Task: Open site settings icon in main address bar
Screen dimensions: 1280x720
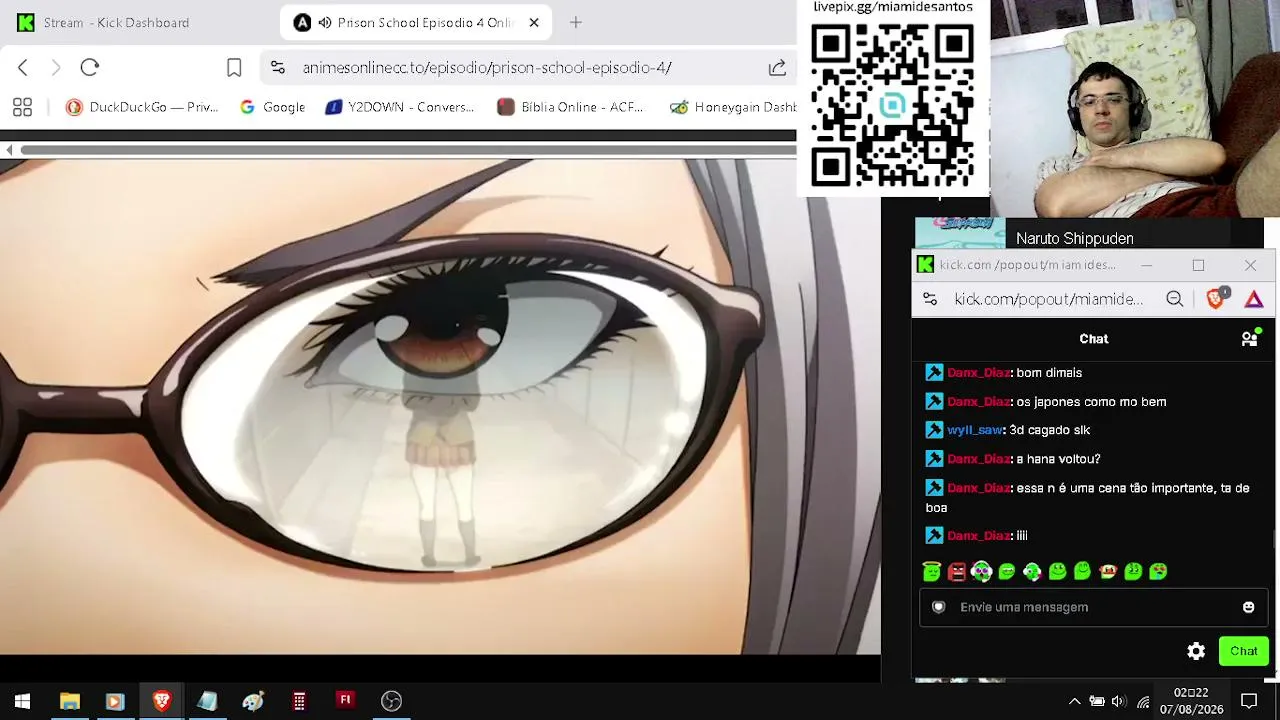Action: [278, 67]
